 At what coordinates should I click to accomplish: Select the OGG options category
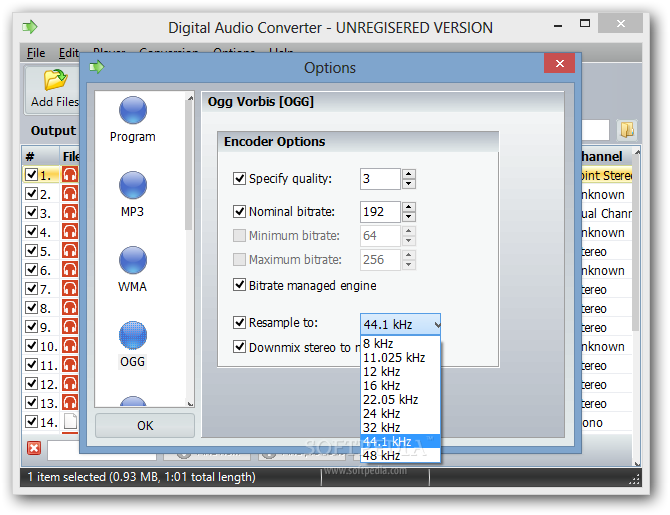tap(132, 344)
